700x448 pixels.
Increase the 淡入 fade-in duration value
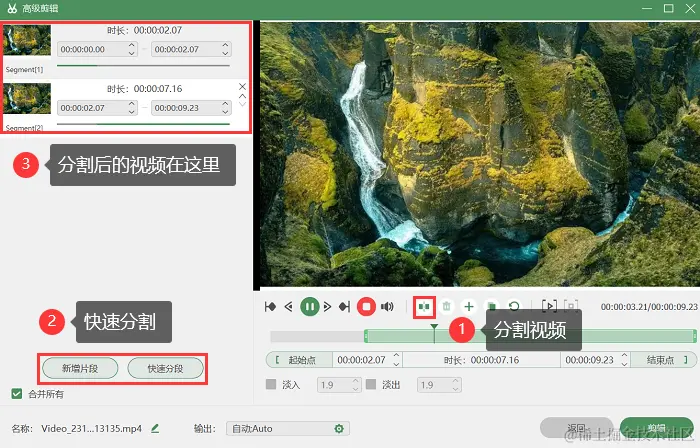tap(355, 381)
